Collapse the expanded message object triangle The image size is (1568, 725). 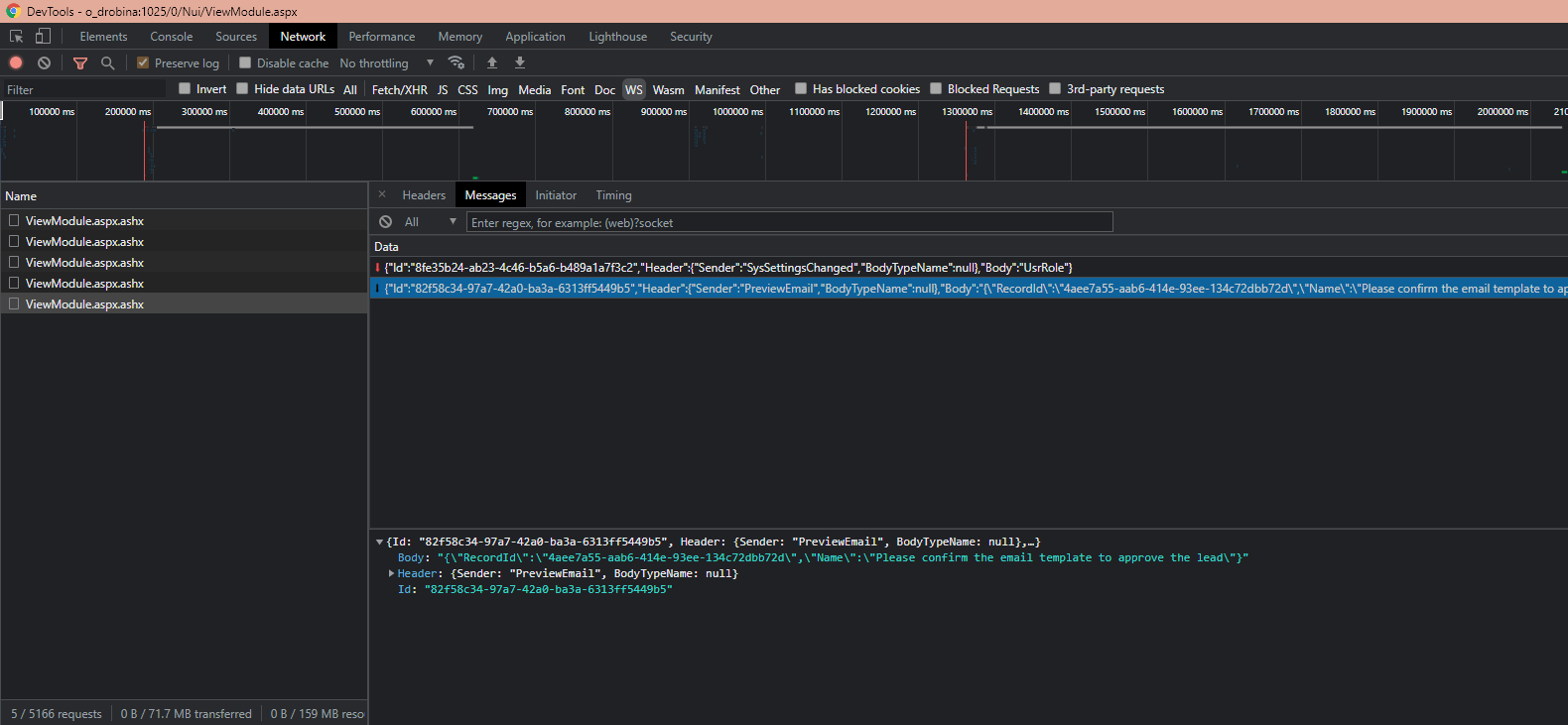tap(379, 543)
